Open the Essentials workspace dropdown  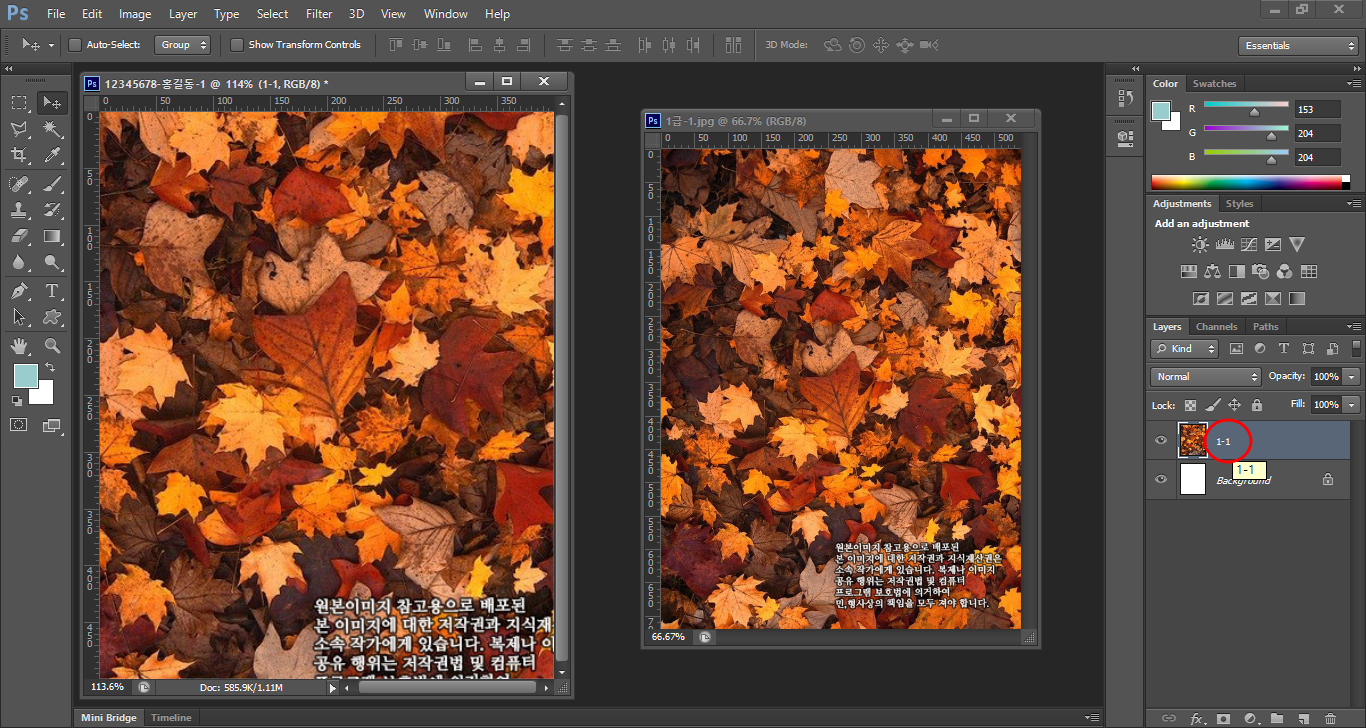(1297, 46)
